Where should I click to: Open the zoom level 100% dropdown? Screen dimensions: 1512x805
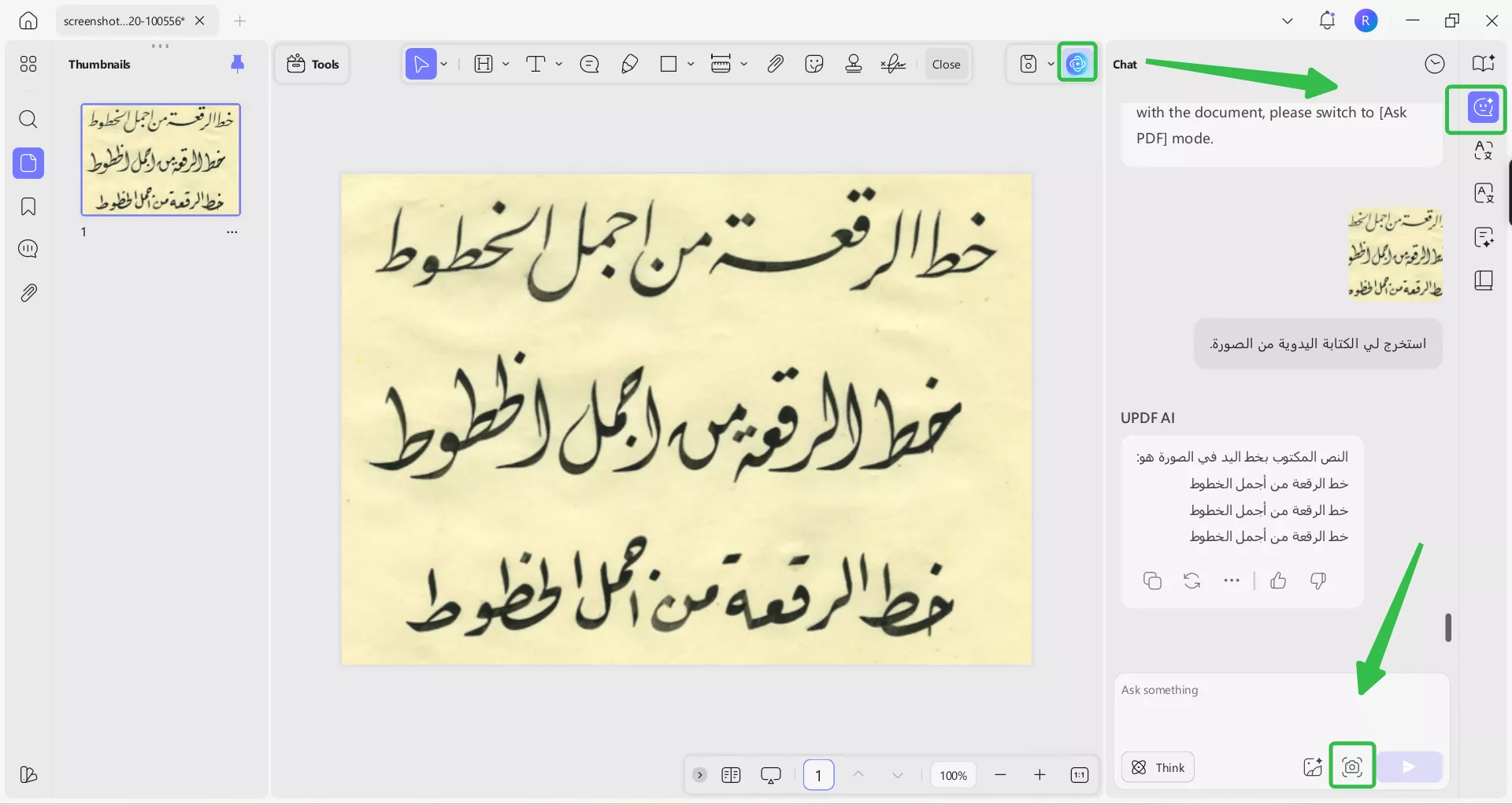click(953, 776)
